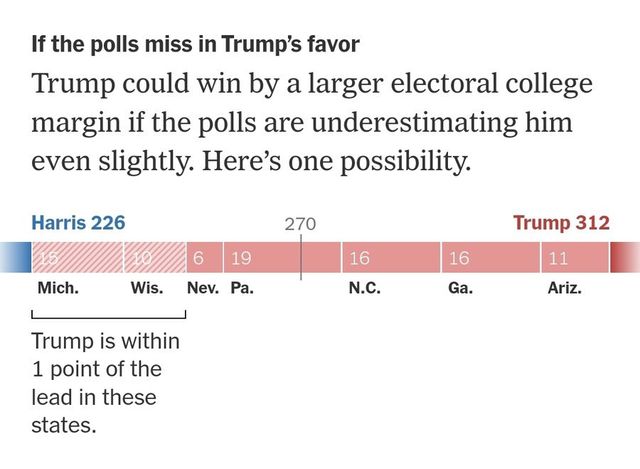This screenshot has width=640, height=469.
Task: Click the dark red bar end segment
Action: coord(624,258)
